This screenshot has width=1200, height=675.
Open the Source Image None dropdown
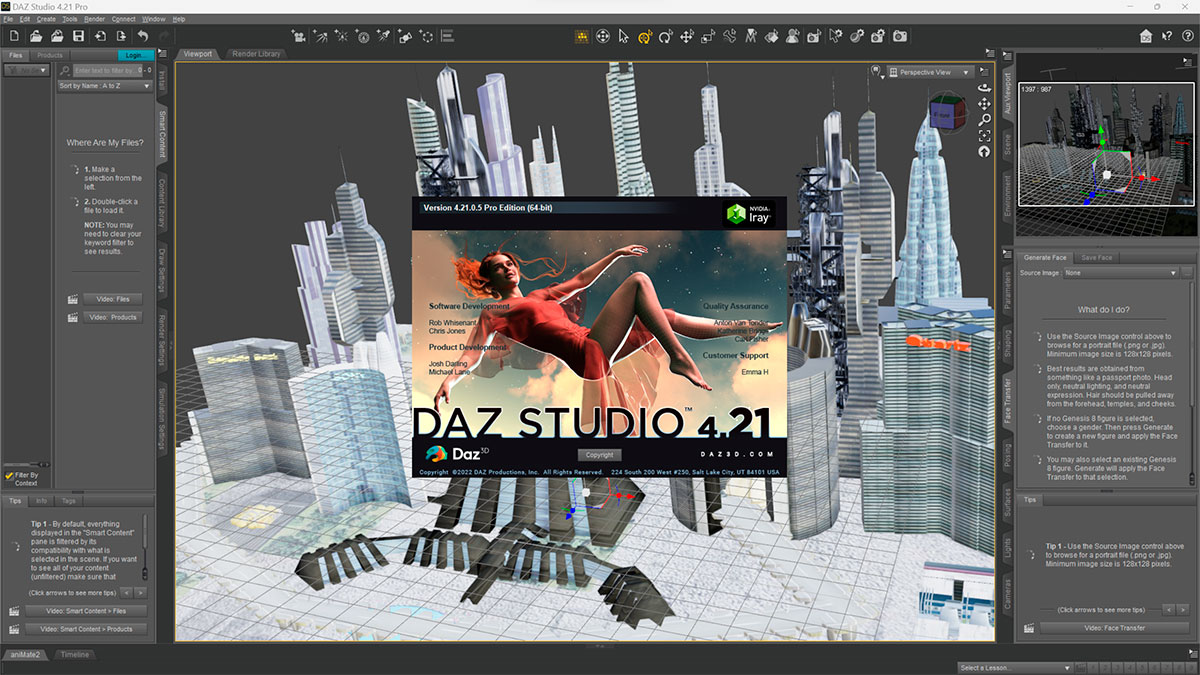pyautogui.click(x=1121, y=272)
